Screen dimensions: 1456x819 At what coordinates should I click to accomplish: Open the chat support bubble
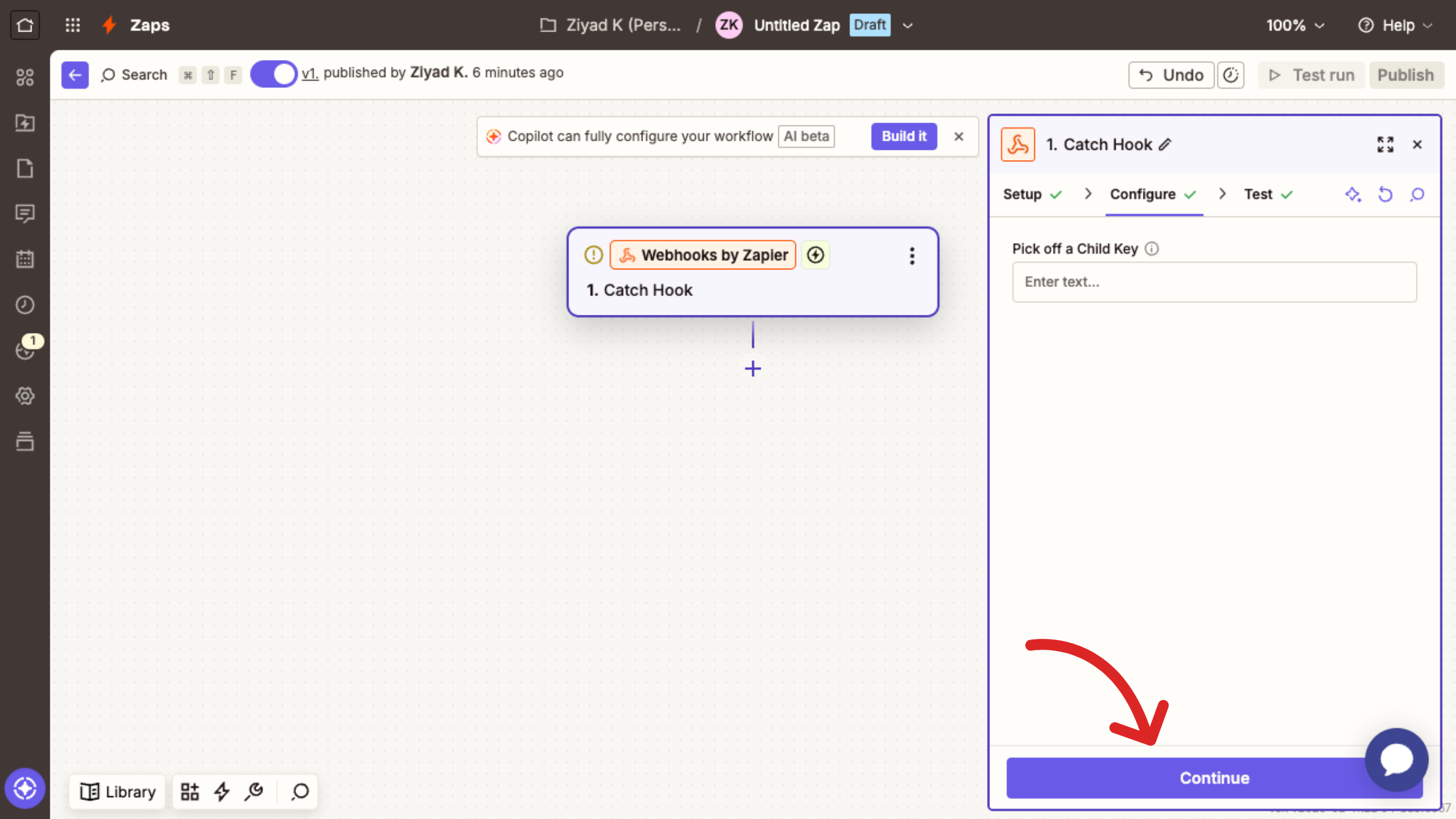point(1397,760)
